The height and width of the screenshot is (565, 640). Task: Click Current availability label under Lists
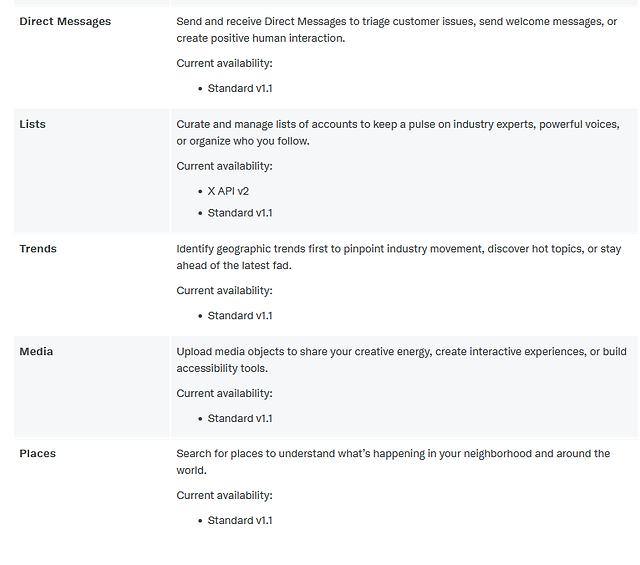pyautogui.click(x=224, y=166)
